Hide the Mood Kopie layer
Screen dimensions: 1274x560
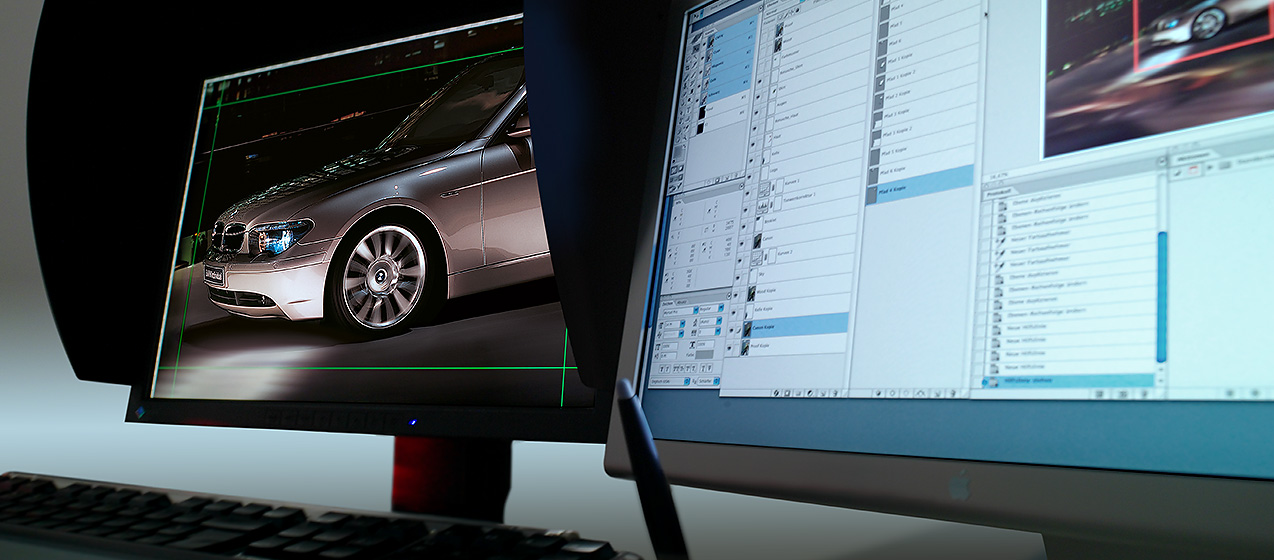[736, 294]
